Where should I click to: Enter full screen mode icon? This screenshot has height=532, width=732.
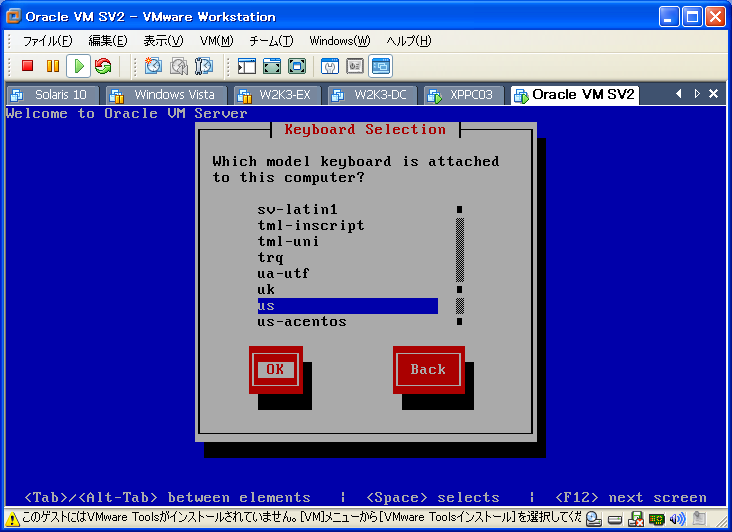[297, 66]
